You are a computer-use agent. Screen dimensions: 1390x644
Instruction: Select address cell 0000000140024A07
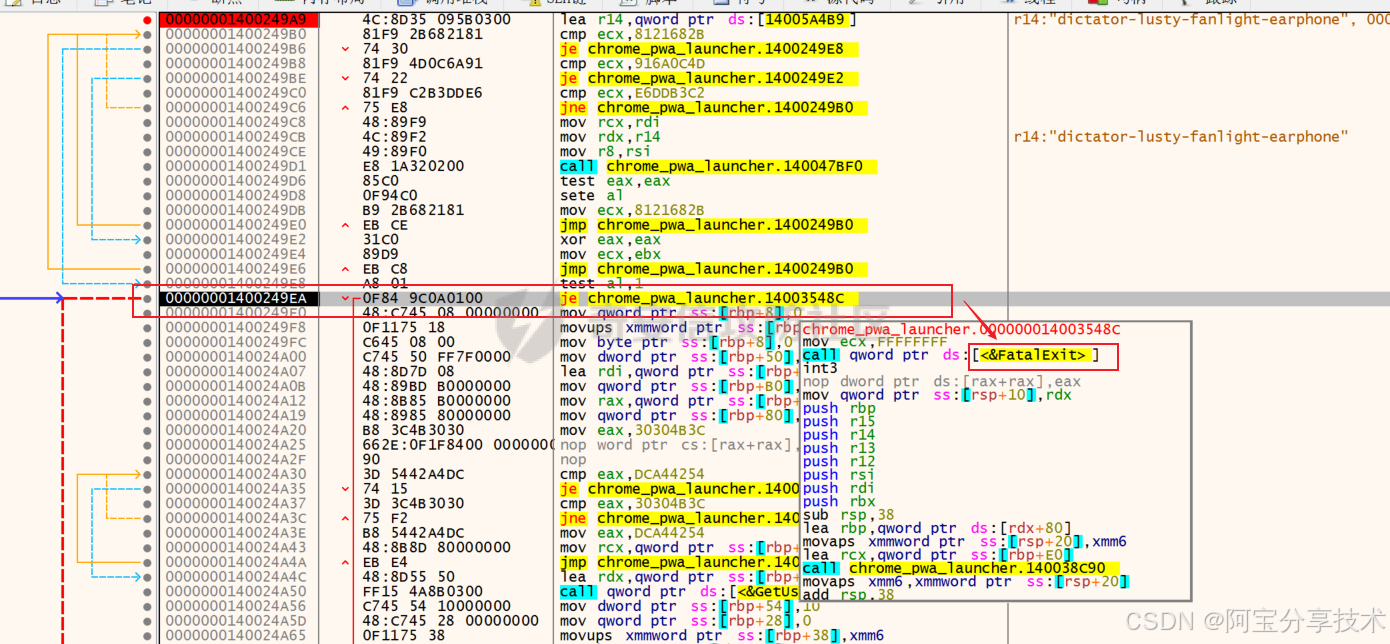click(x=238, y=371)
